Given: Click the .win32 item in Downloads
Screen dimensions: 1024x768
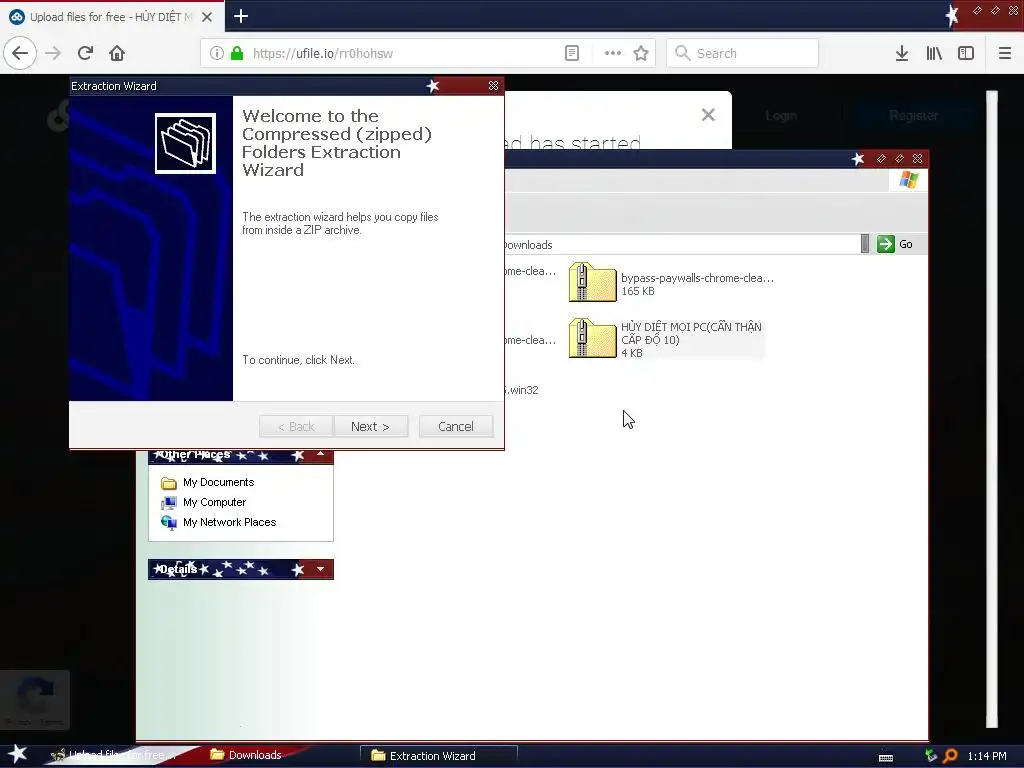Looking at the screenshot, I should click(522, 390).
